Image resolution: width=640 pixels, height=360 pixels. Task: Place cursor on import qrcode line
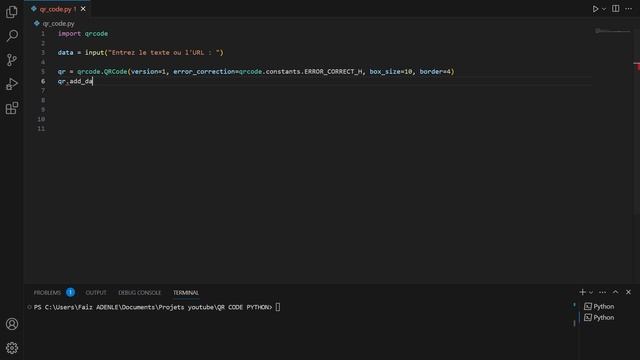pyautogui.click(x=83, y=33)
